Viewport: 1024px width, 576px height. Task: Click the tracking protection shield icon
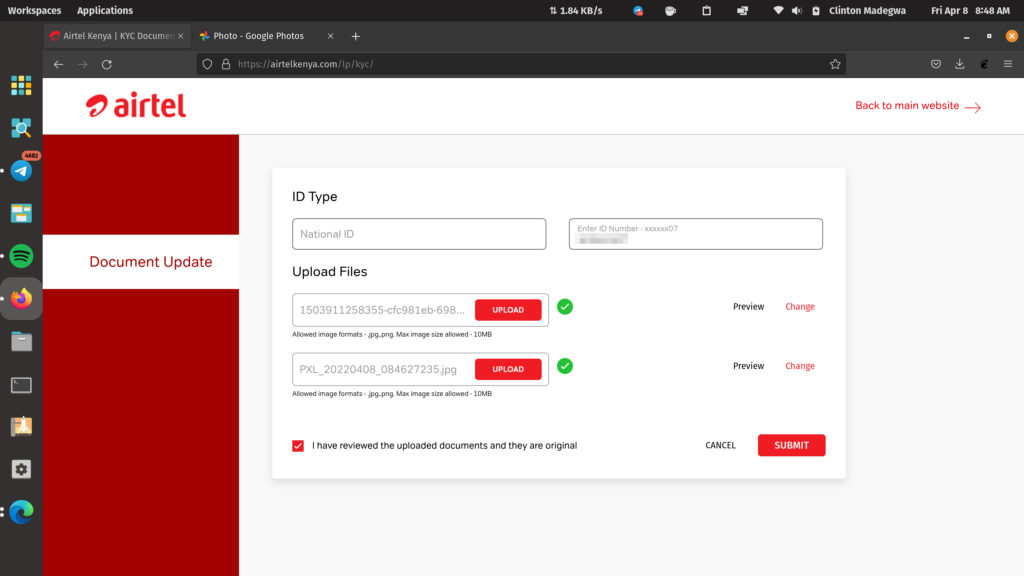[x=207, y=64]
